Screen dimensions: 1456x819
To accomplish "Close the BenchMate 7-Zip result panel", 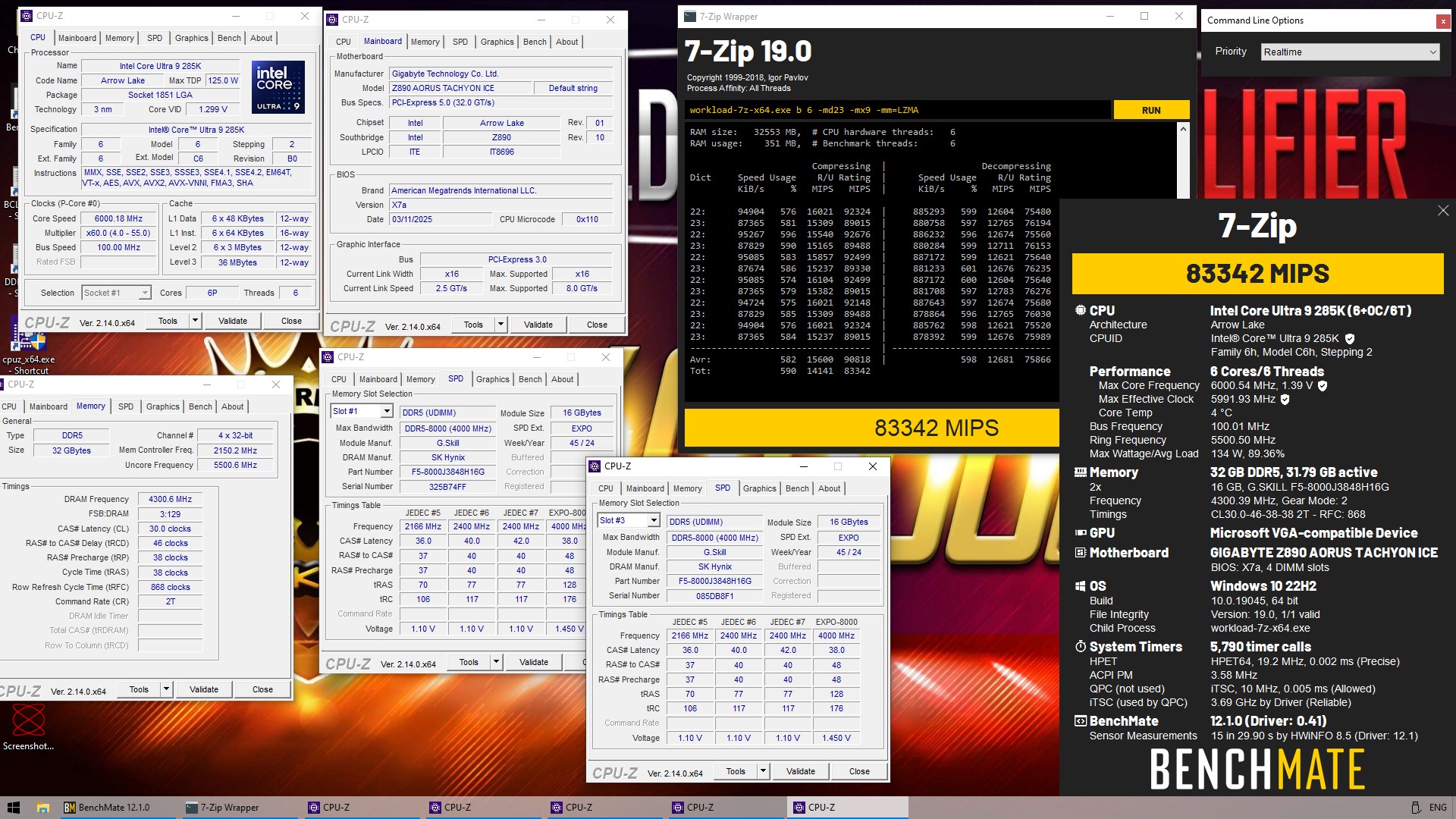I will coord(1442,211).
